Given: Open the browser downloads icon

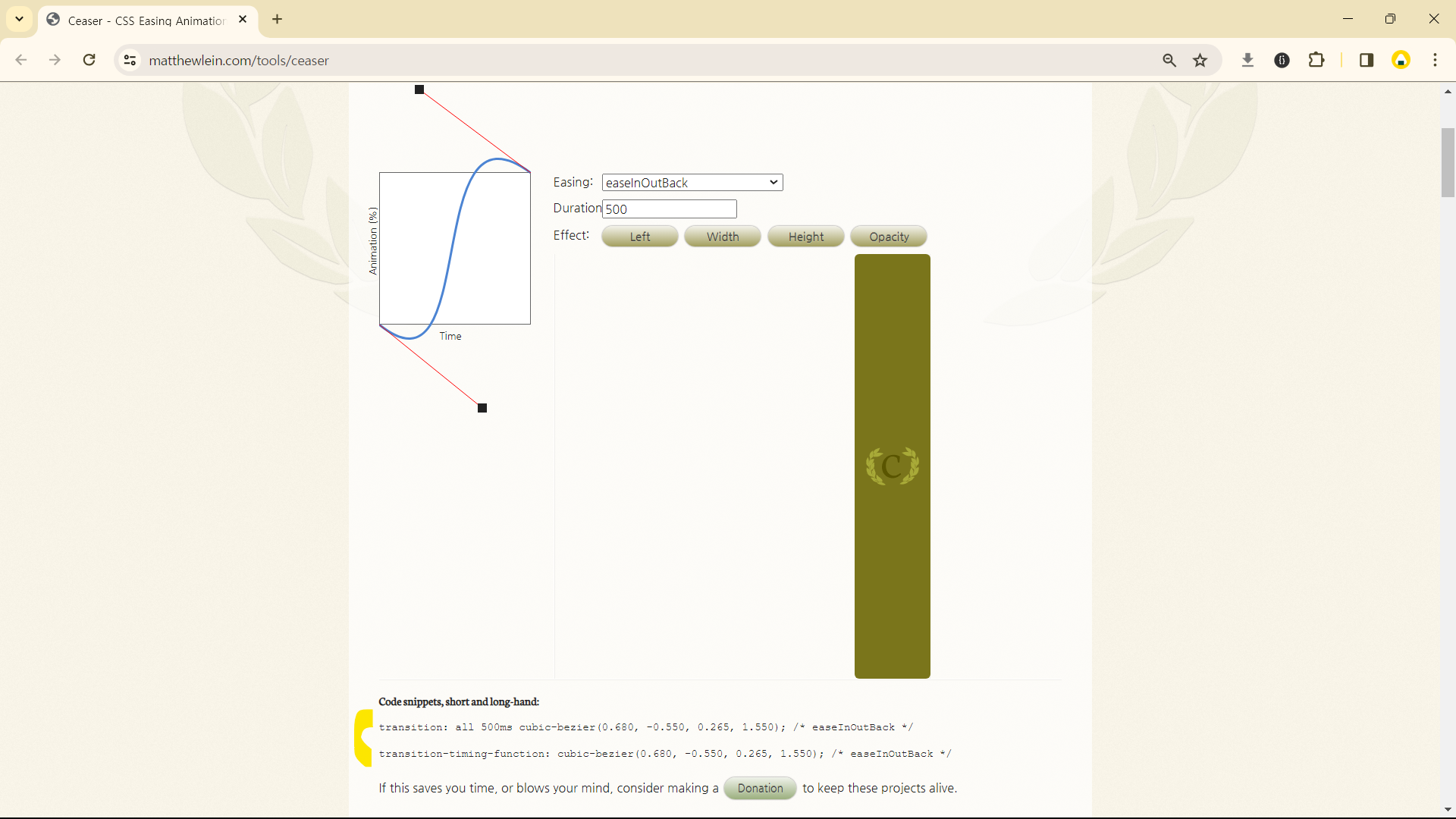Looking at the screenshot, I should coord(1247,60).
